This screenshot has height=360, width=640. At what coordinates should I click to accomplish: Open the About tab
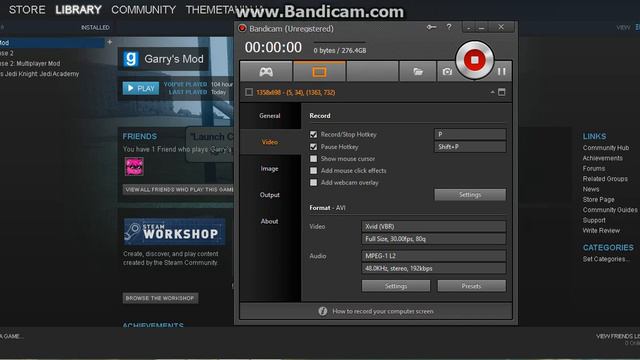[270, 221]
